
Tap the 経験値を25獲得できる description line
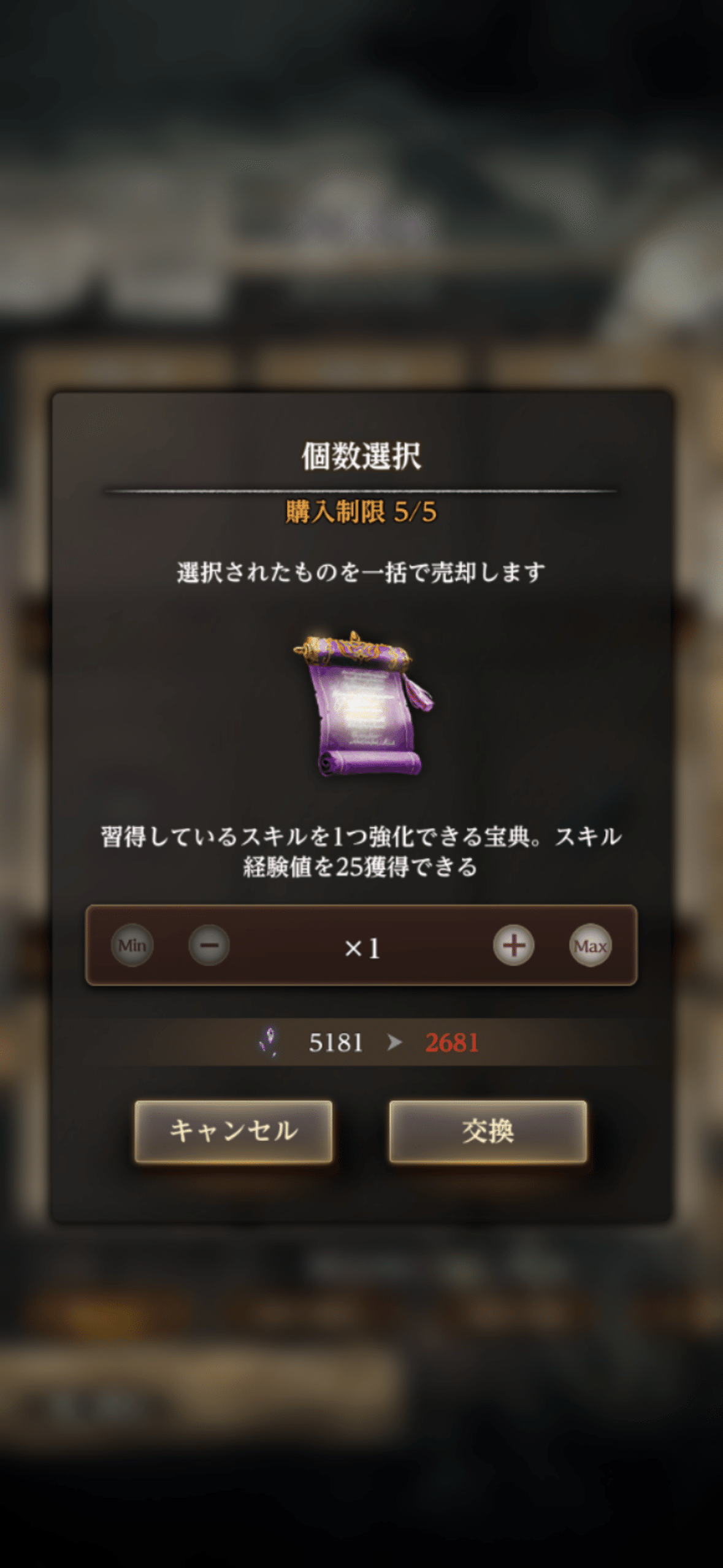[361, 867]
